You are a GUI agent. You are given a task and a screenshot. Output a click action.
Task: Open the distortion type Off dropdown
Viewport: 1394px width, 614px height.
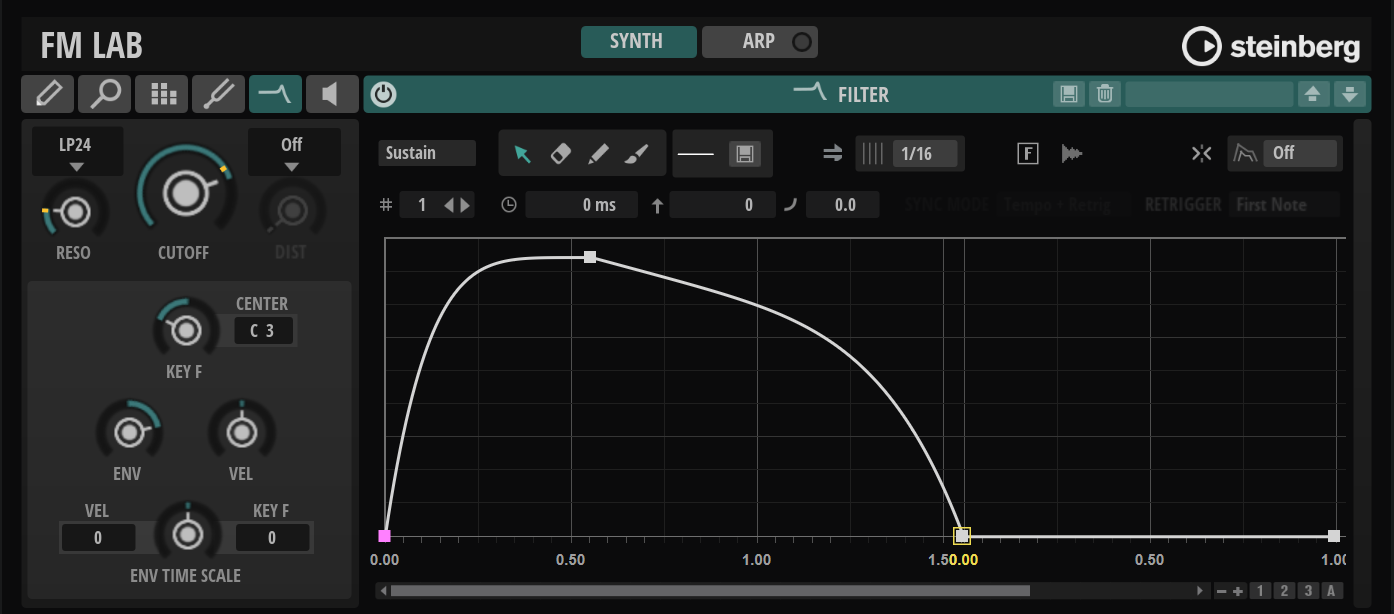(293, 152)
